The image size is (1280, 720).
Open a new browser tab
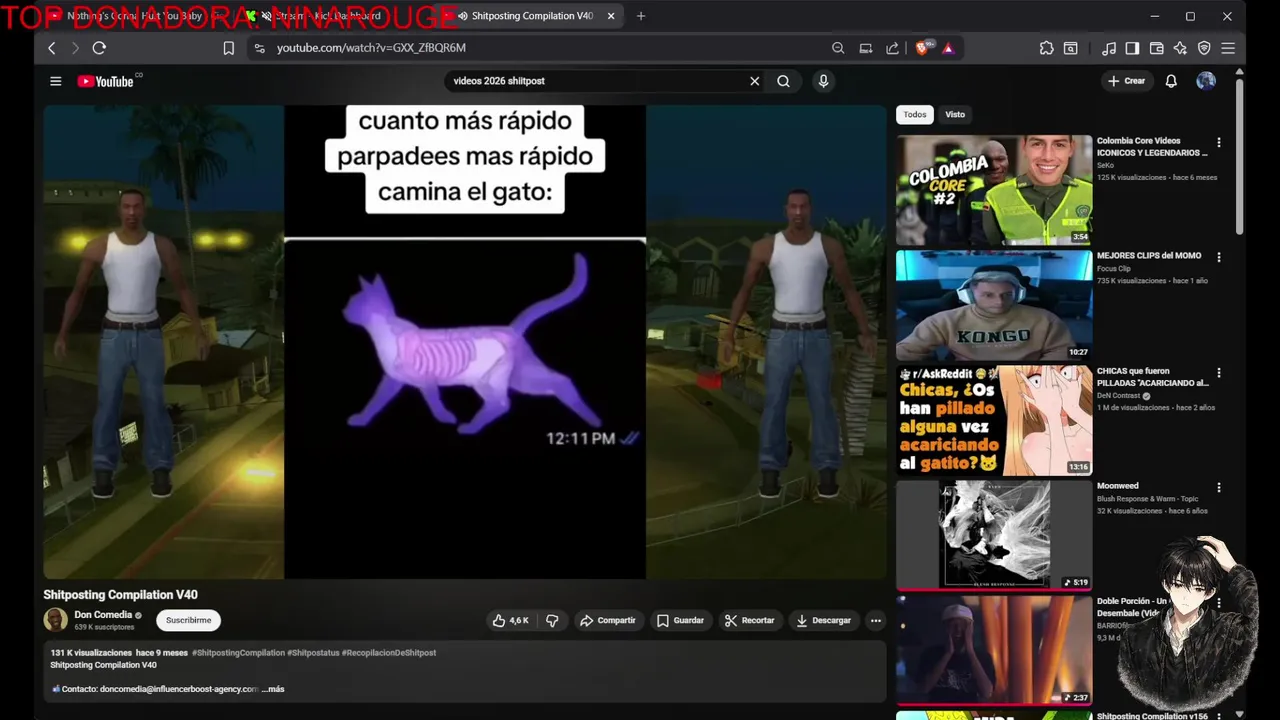click(x=641, y=16)
